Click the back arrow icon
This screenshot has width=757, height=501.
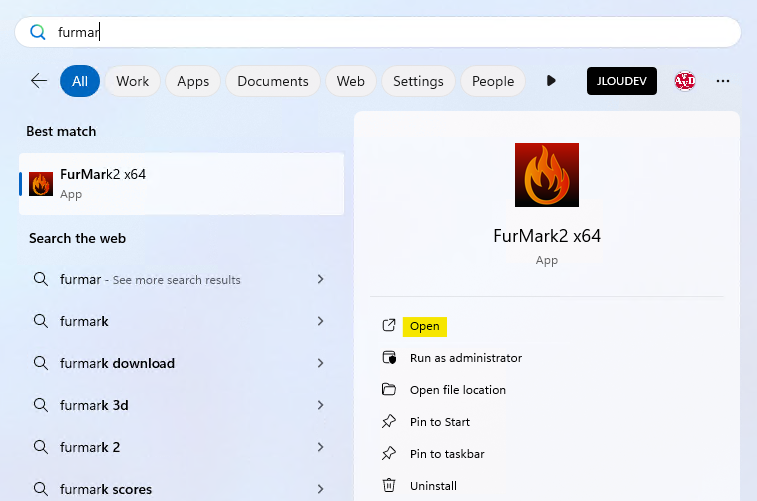tap(39, 81)
